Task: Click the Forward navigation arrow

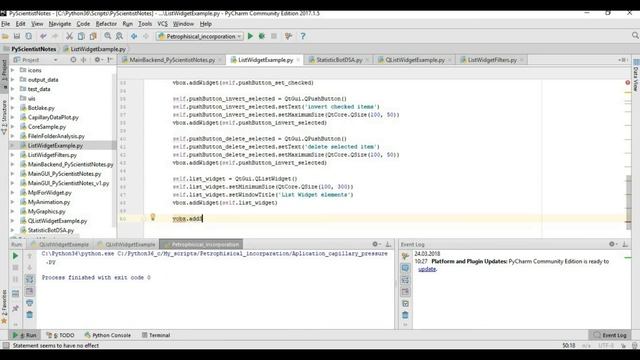Action: 146,36
